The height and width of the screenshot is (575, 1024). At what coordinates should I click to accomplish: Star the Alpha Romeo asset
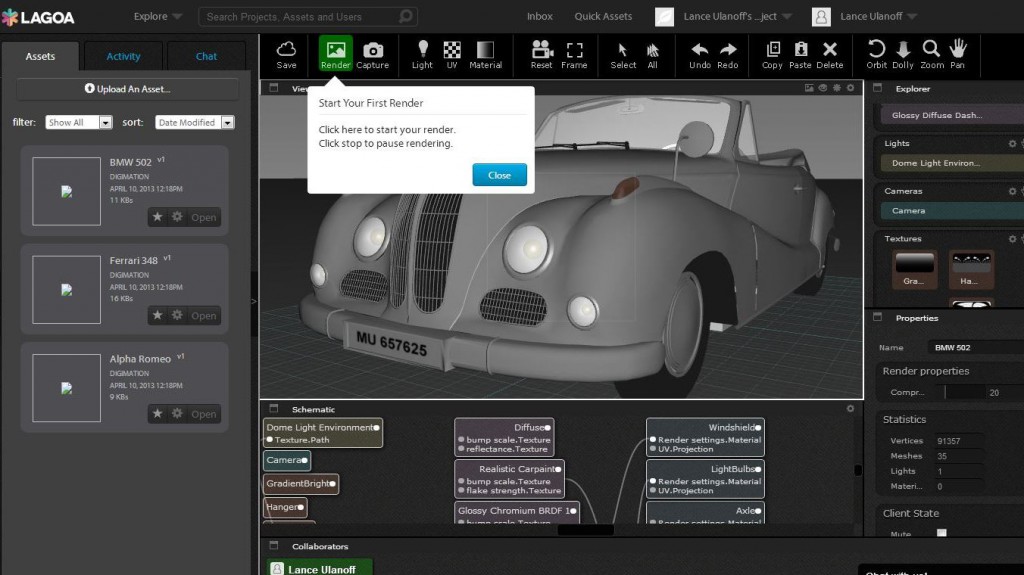click(x=157, y=414)
